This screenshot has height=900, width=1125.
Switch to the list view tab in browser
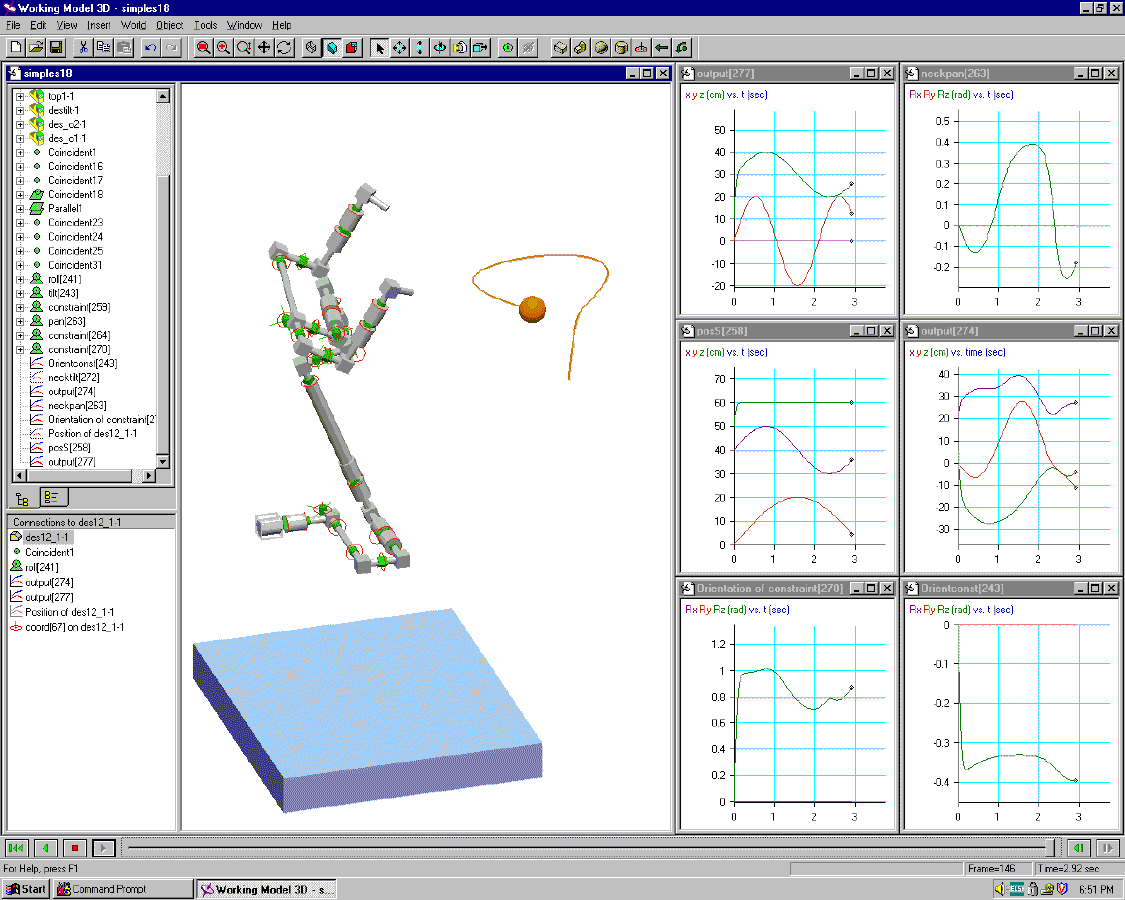tap(54, 497)
